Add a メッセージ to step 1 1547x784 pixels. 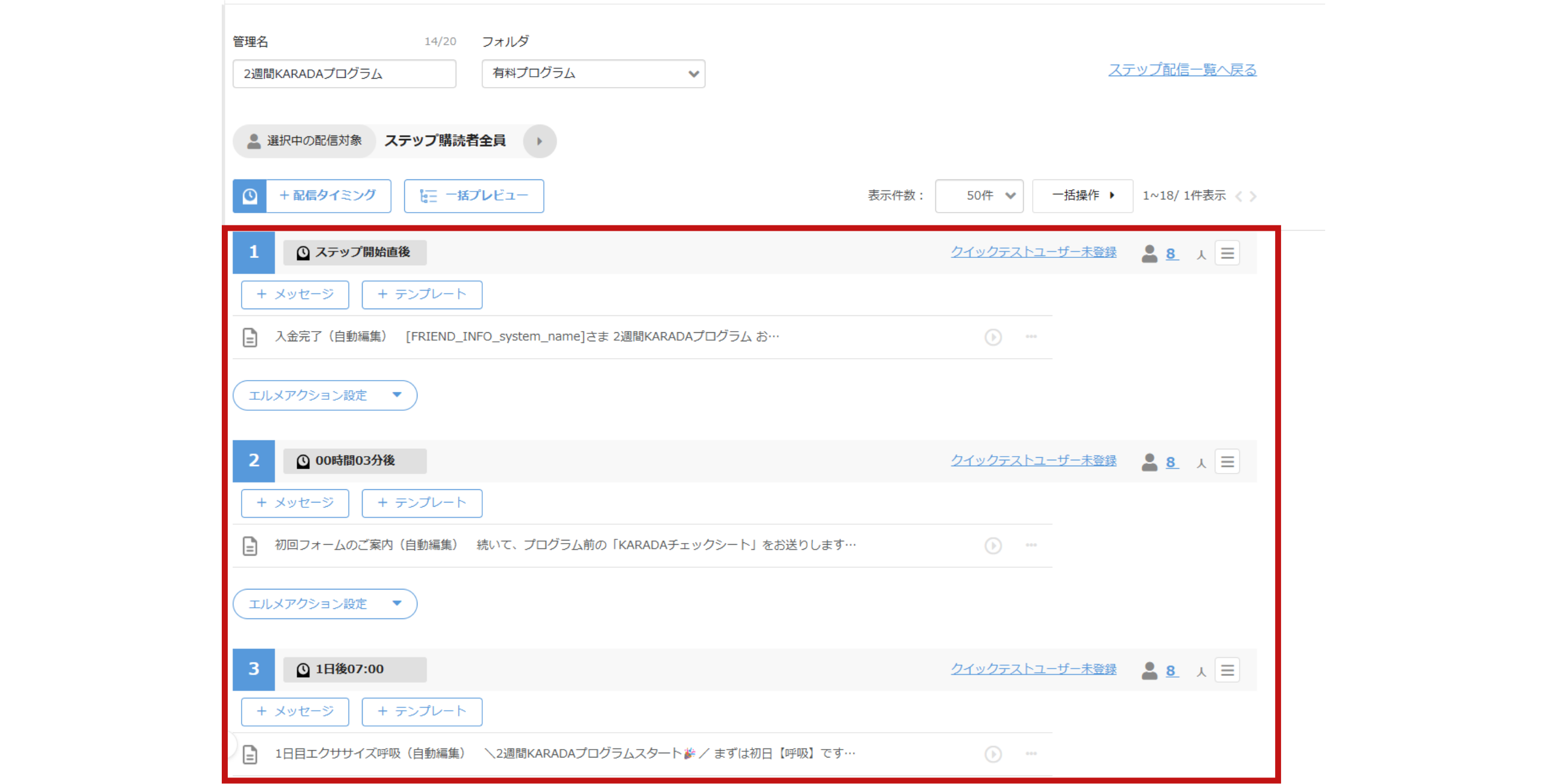pos(295,295)
